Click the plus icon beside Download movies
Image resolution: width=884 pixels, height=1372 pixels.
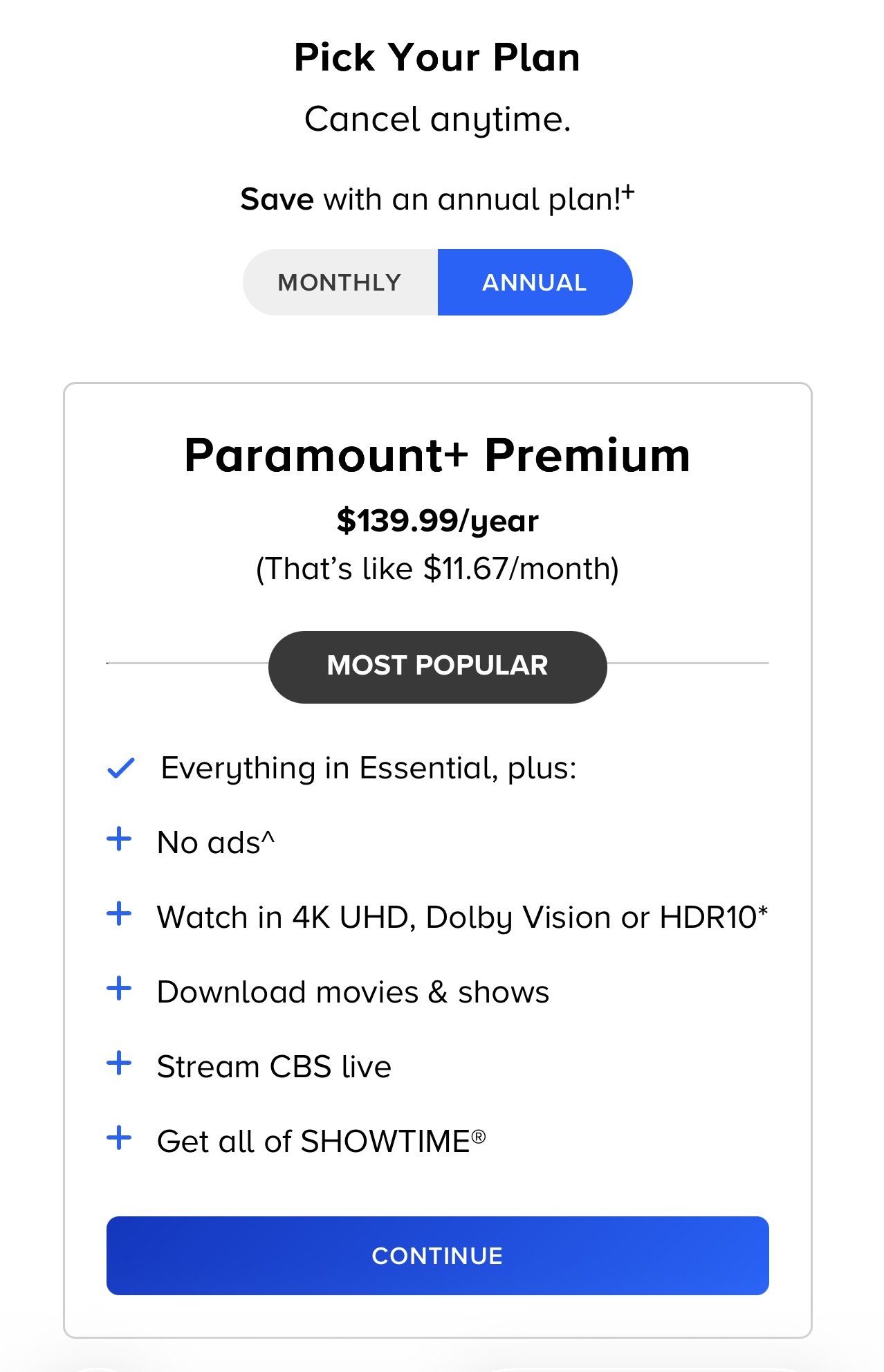tap(119, 989)
